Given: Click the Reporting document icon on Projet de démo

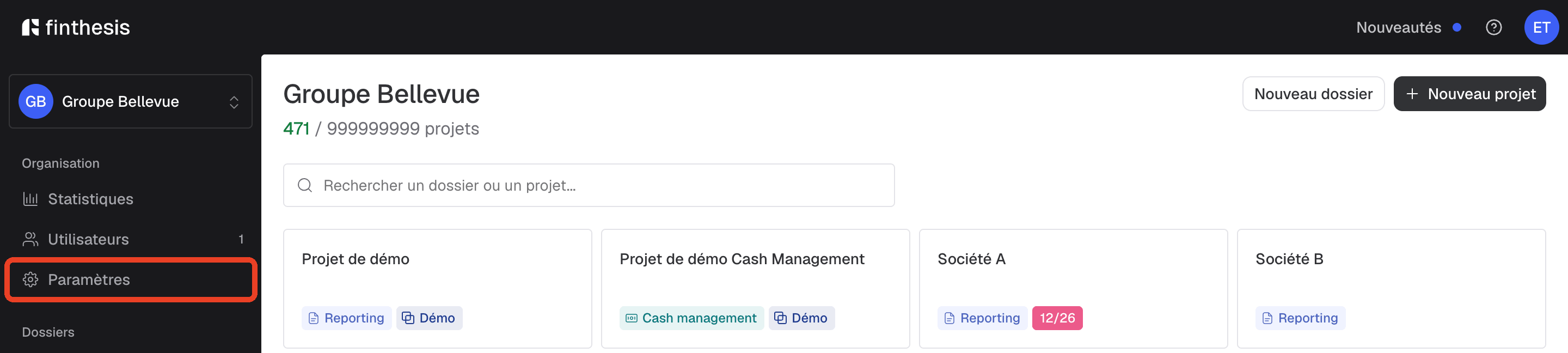Looking at the screenshot, I should (314, 318).
